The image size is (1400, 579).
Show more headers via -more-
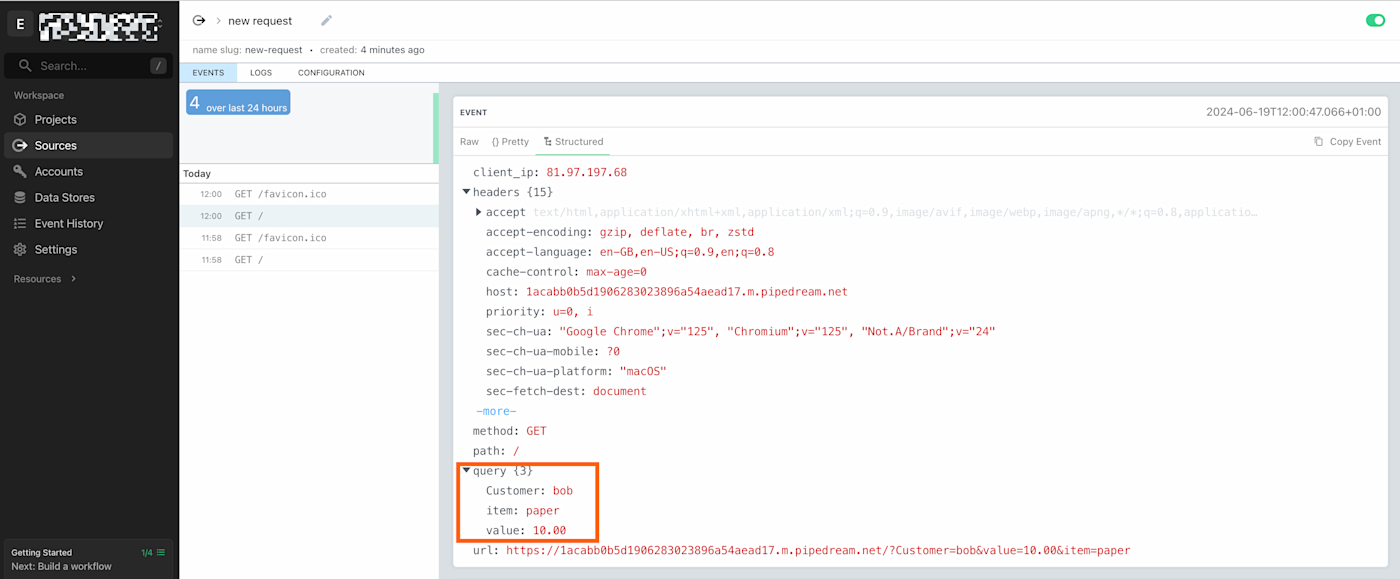point(496,411)
